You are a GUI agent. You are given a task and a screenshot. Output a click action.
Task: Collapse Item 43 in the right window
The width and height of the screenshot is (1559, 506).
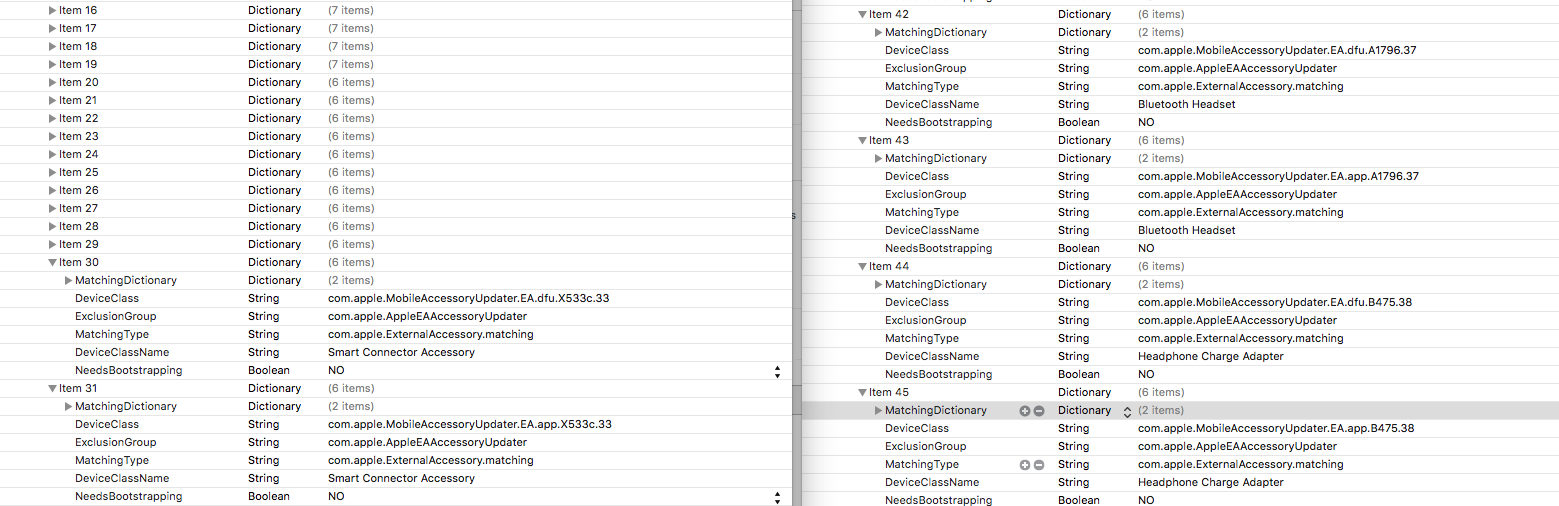(x=863, y=141)
